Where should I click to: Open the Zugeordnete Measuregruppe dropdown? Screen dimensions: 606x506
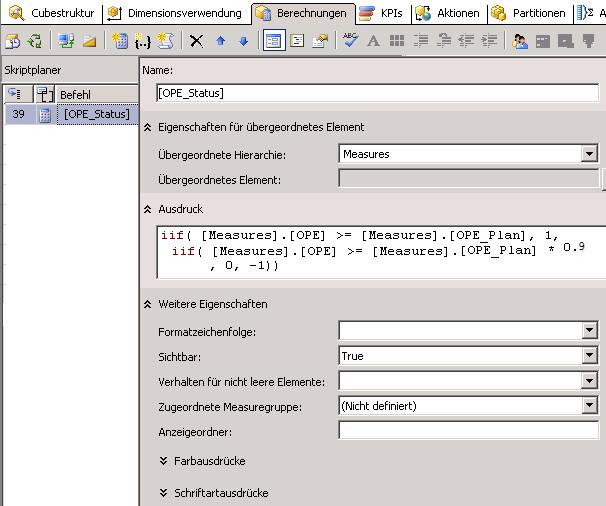589,406
